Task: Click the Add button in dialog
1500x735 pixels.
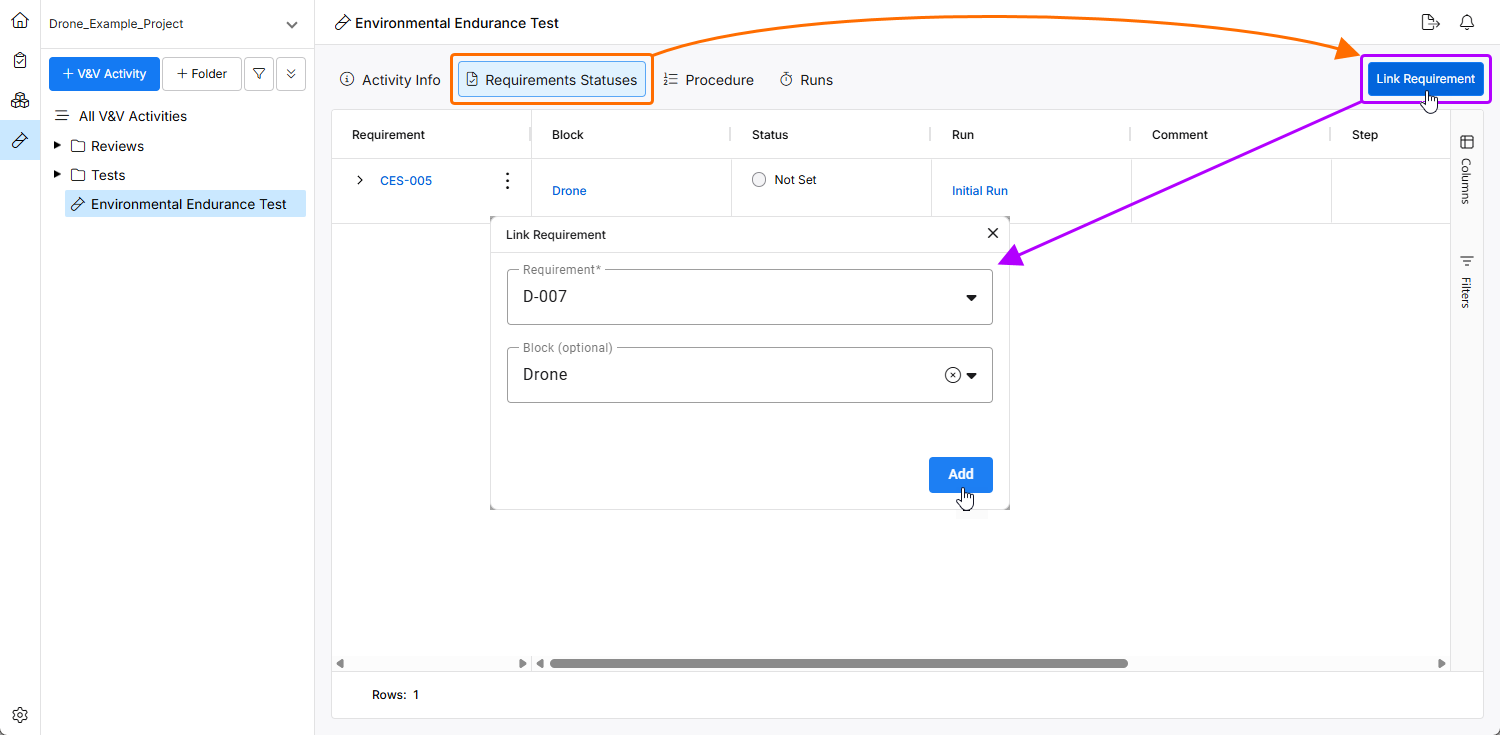Action: tap(960, 475)
